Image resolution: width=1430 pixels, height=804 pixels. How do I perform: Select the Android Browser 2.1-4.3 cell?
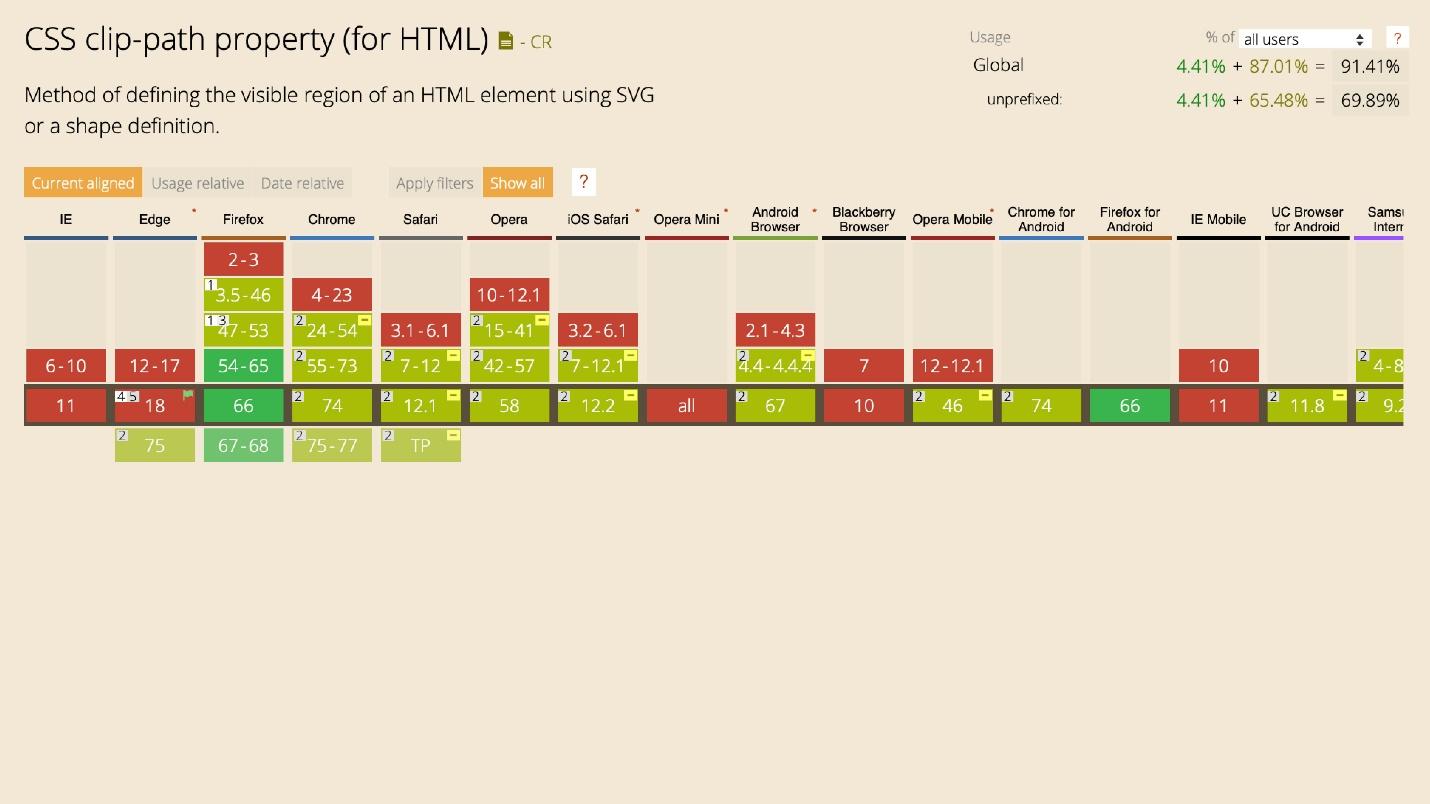click(x=775, y=330)
